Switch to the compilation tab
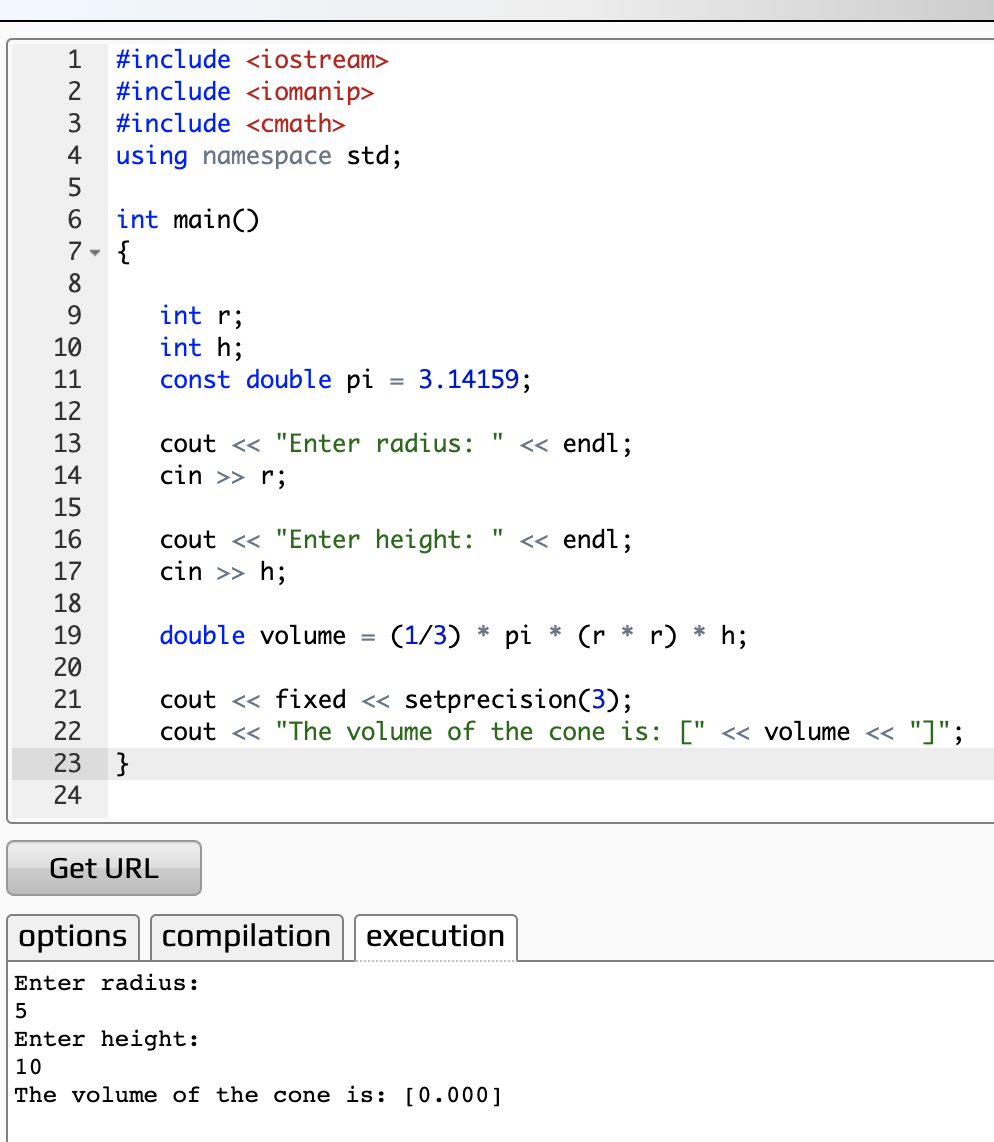Screen dimensions: 994x1142 pyautogui.click(x=246, y=937)
